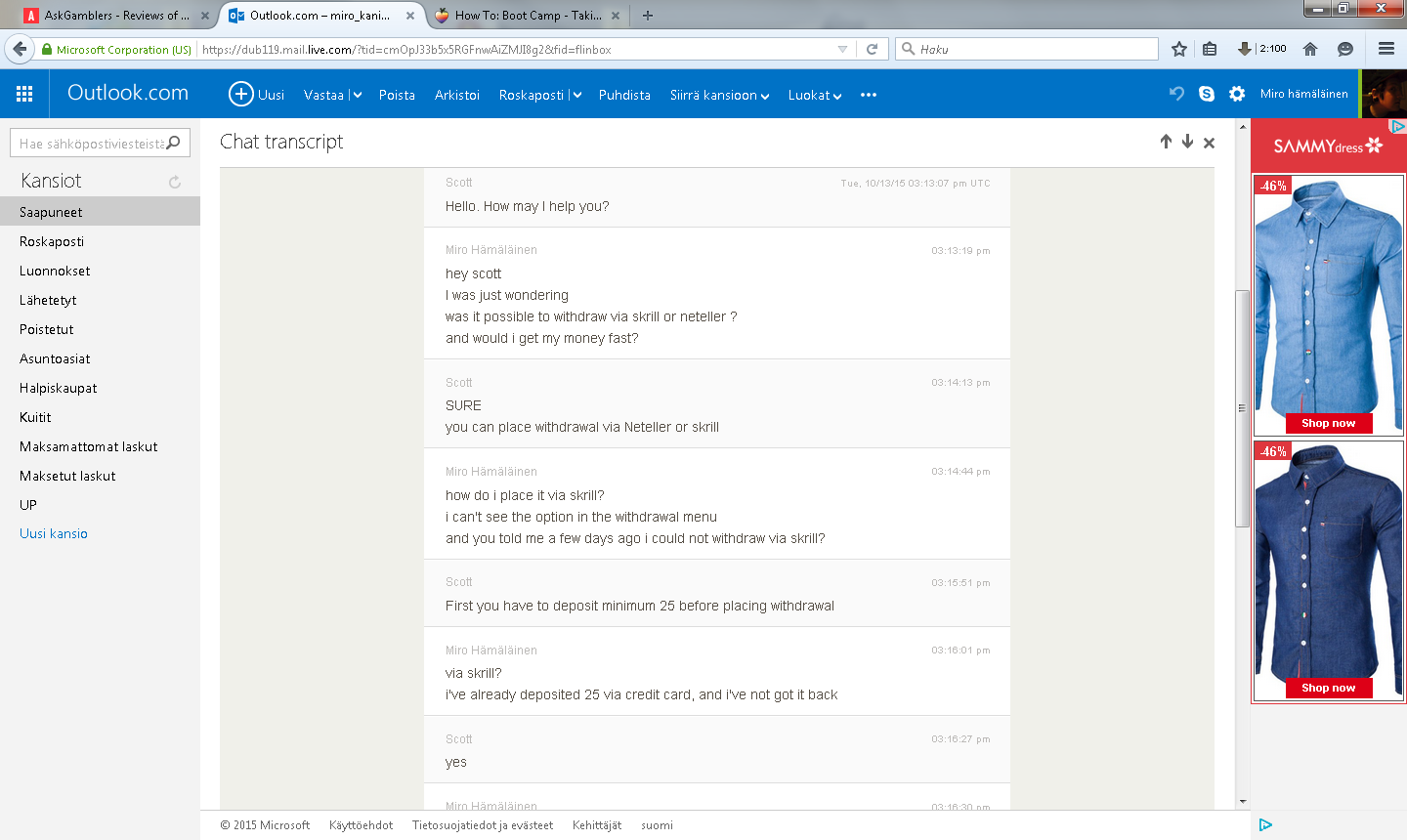The height and width of the screenshot is (840, 1407).
Task: Refresh folders with circular arrow icon
Action: click(175, 182)
